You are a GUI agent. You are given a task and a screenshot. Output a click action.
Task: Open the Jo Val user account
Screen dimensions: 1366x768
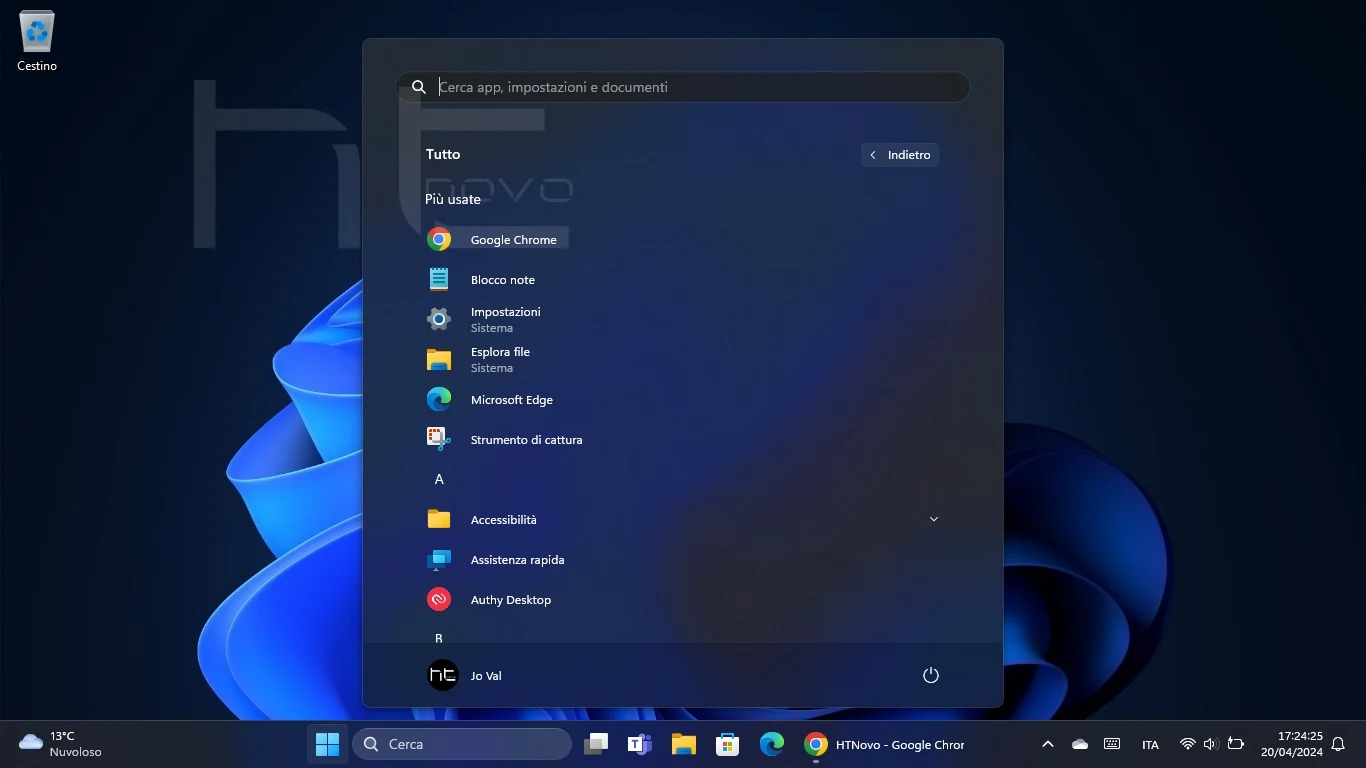466,675
